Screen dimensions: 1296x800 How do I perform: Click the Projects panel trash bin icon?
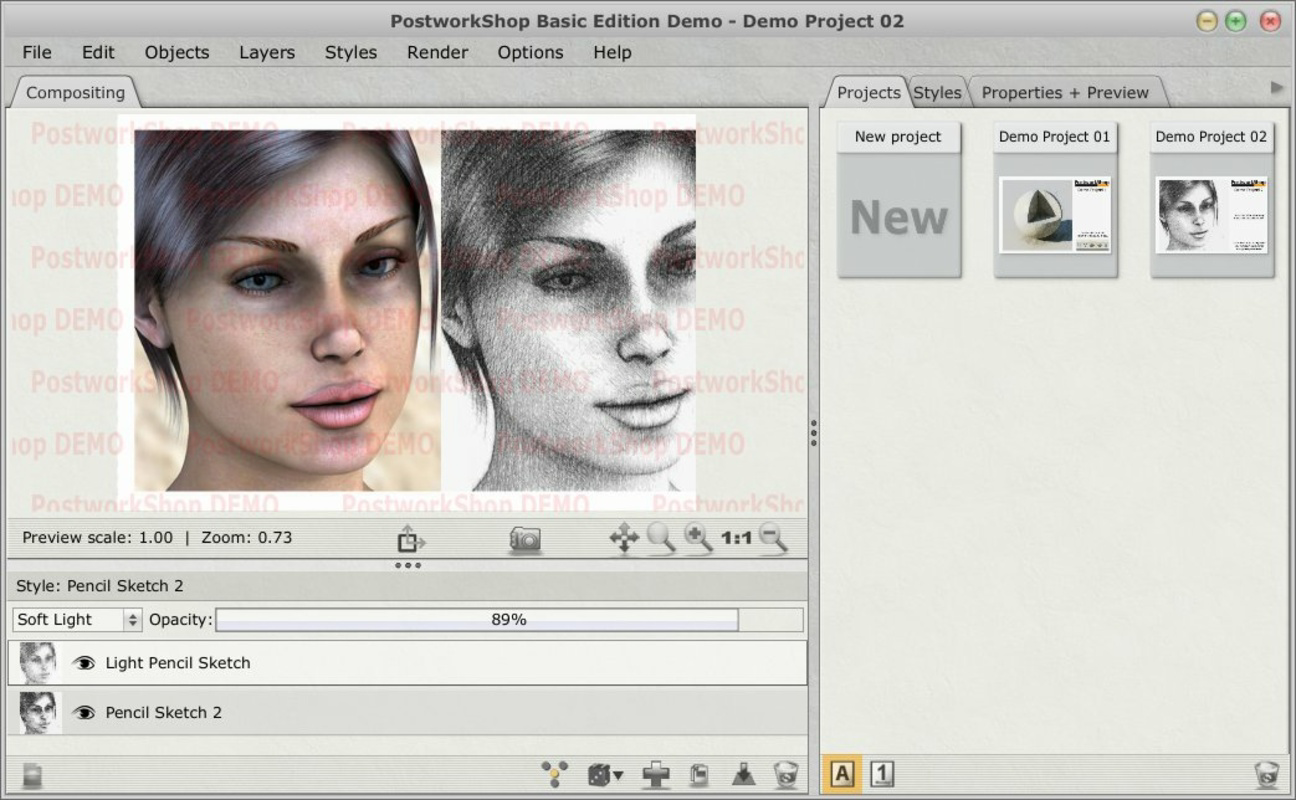1267,773
